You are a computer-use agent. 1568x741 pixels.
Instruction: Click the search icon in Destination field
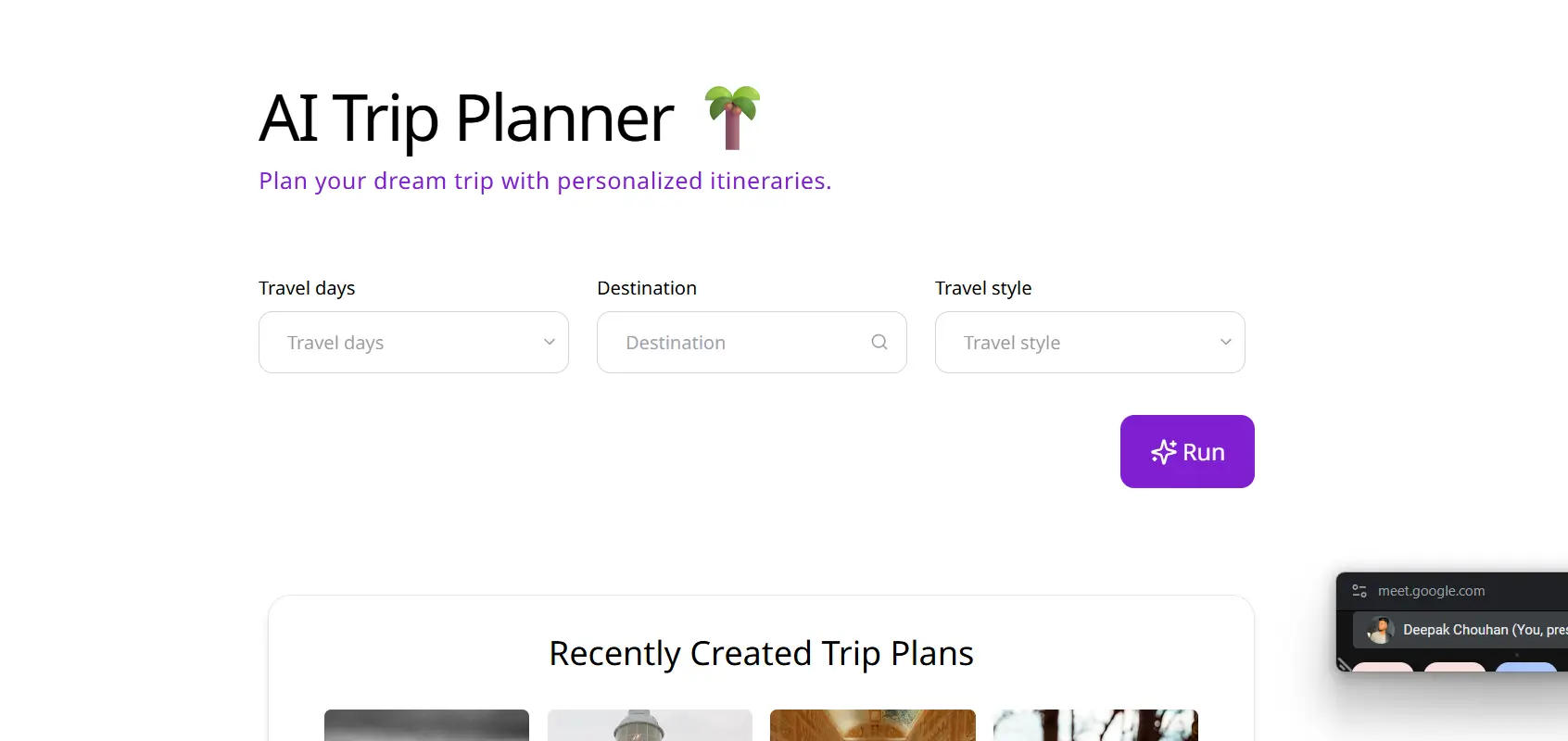click(879, 342)
